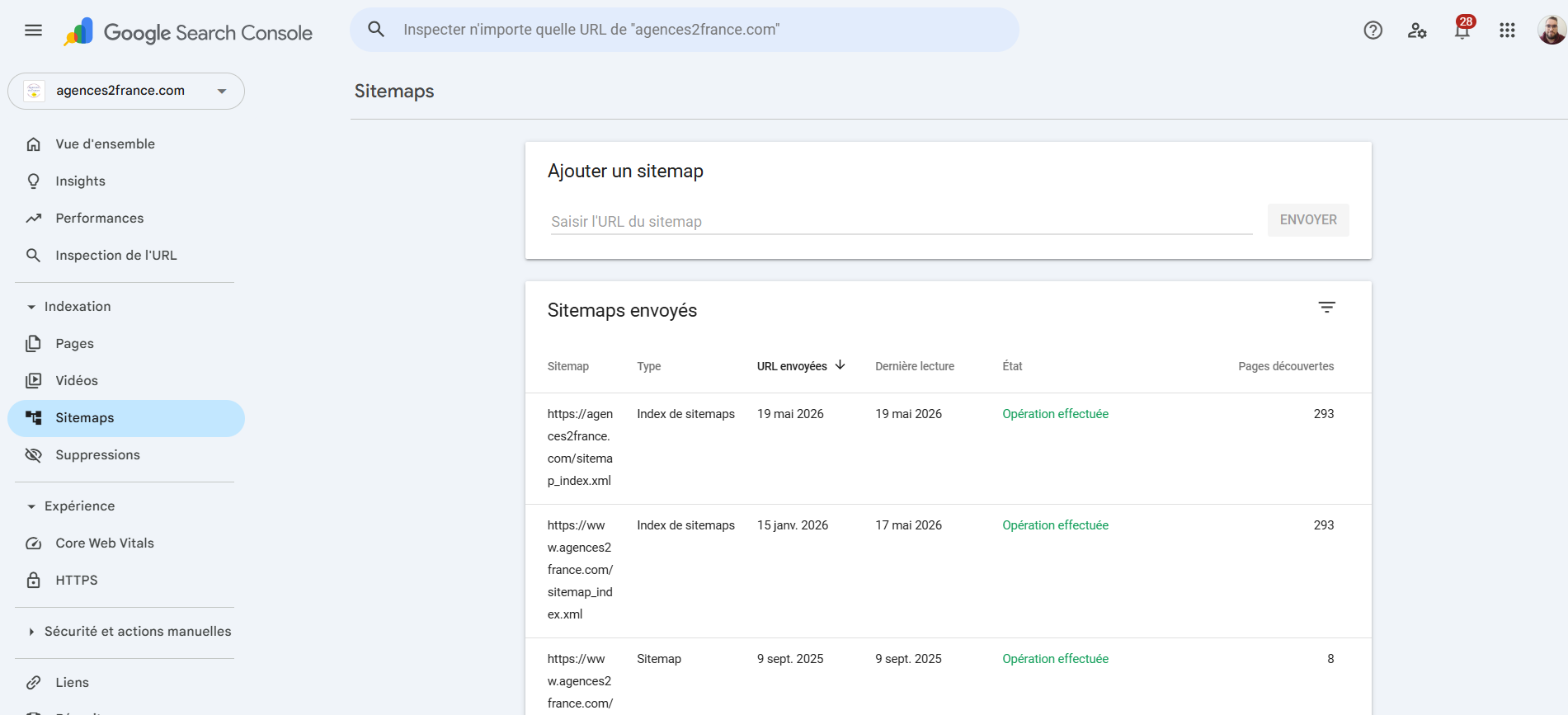Sort by URL envoyées column header
Viewport: 1568px width, 715px height.
click(x=792, y=366)
